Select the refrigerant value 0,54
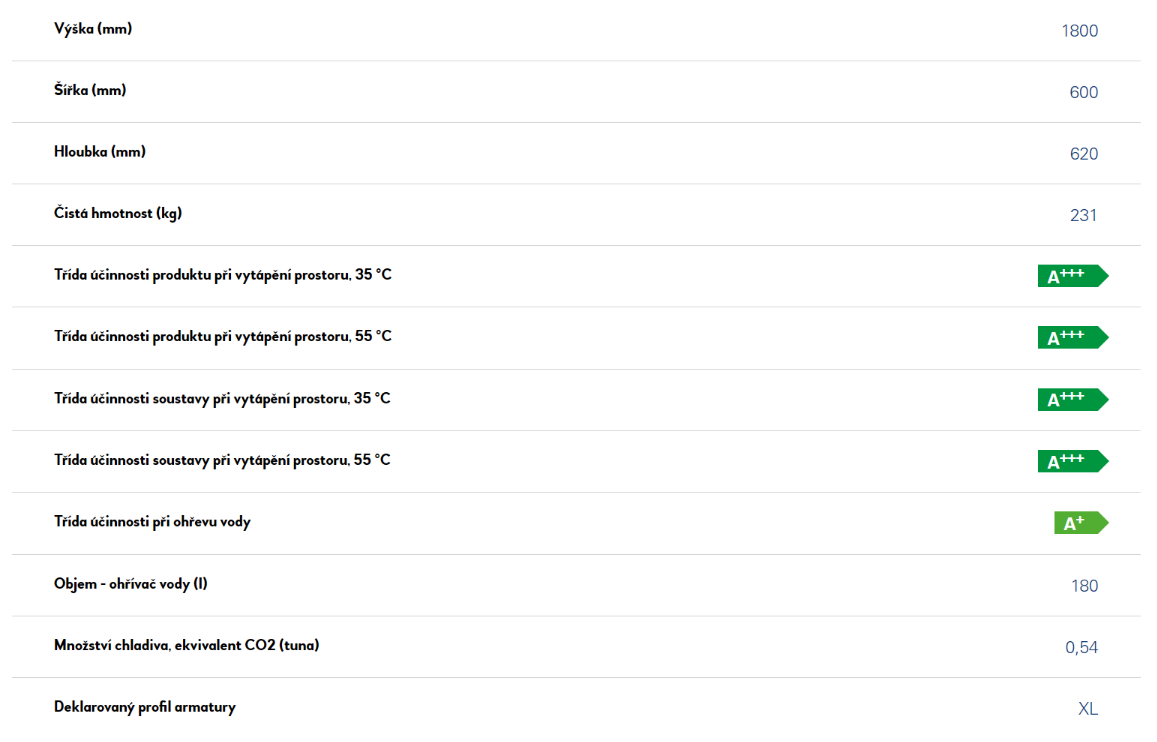This screenshot has width=1157, height=742. [x=1081, y=648]
